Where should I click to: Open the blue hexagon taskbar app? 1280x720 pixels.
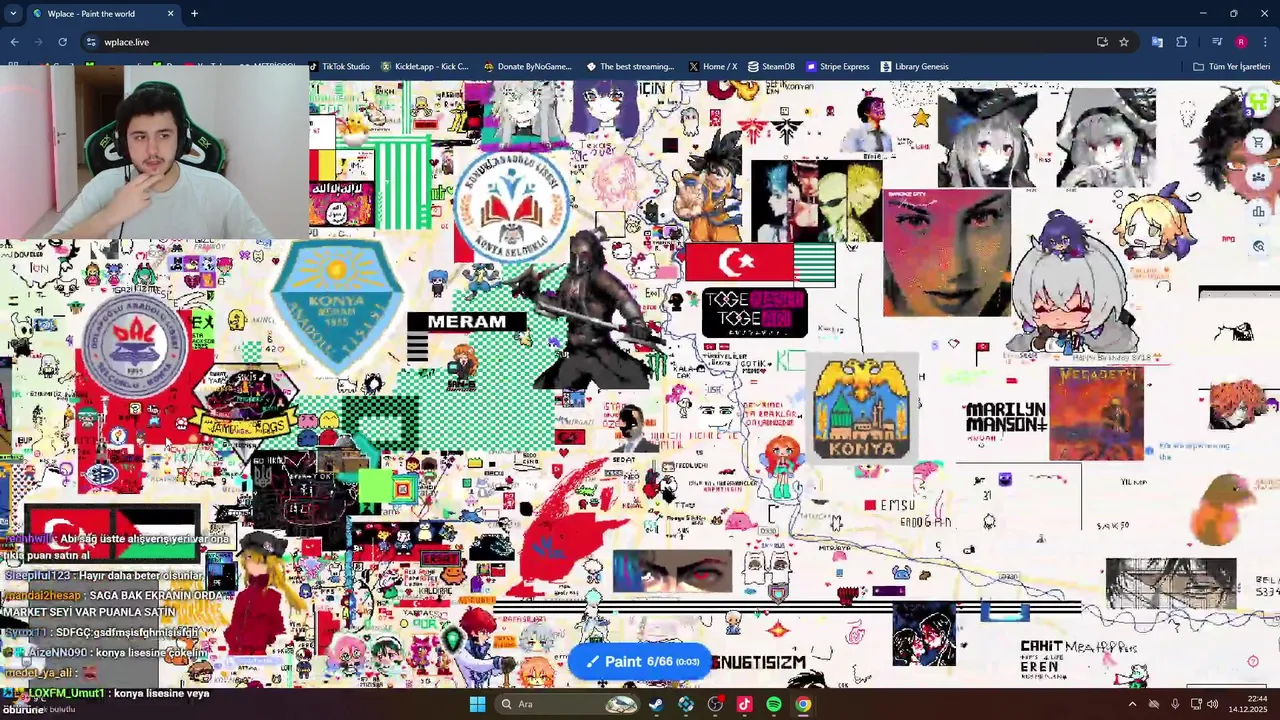[x=686, y=704]
